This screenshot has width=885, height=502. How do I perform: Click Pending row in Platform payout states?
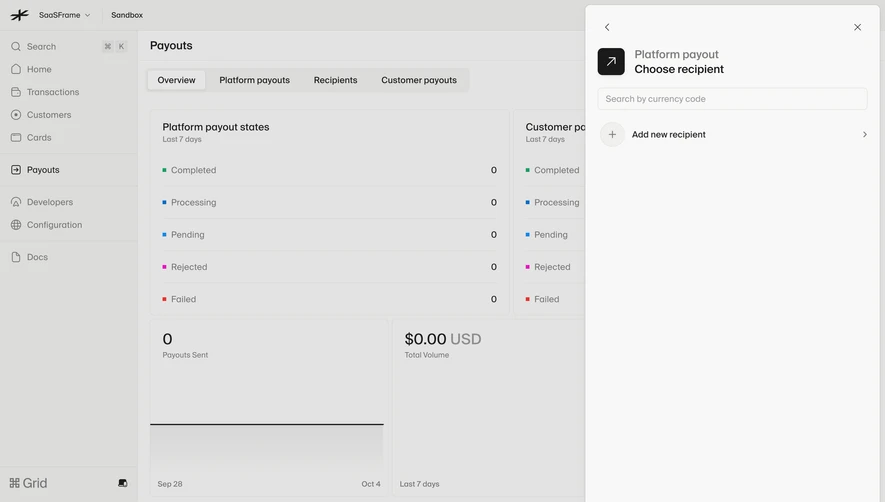pos(330,234)
